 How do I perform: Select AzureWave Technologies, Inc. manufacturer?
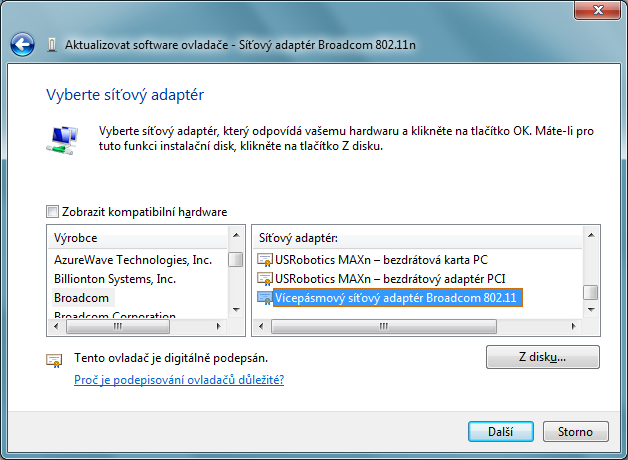pos(133,260)
